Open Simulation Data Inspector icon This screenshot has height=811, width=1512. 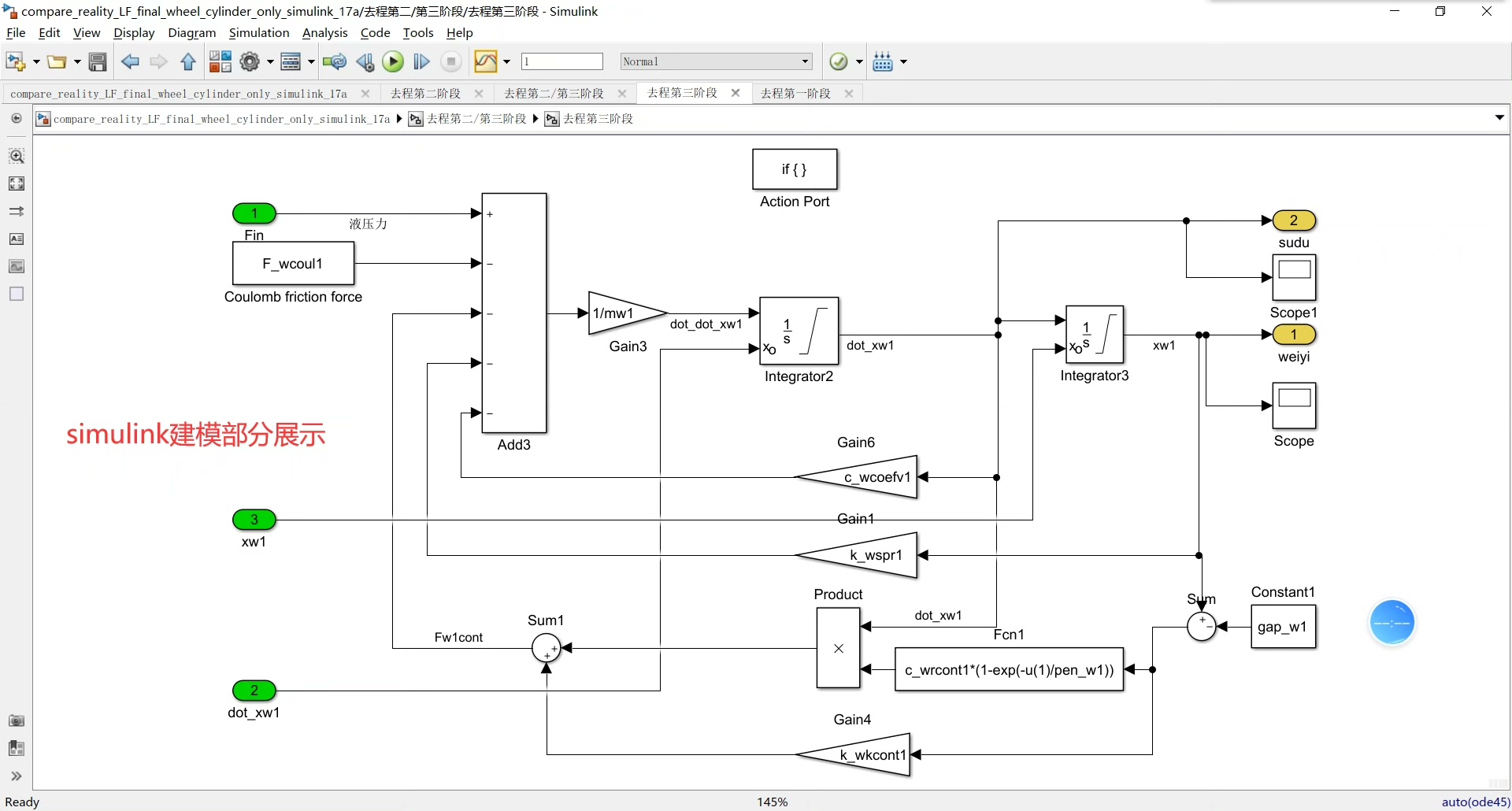pos(486,61)
